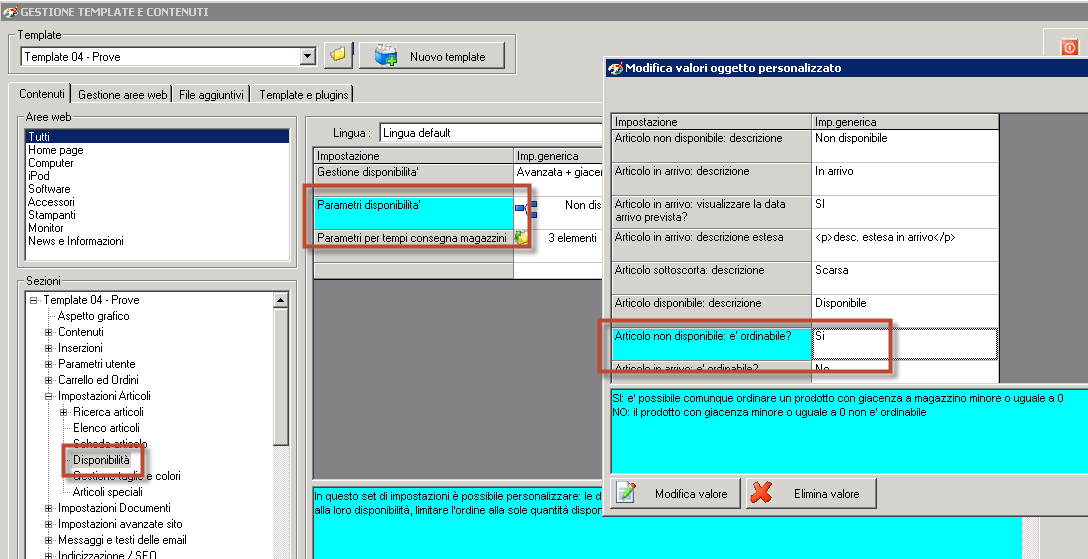Click the app icon in Modifica valori dialog title

[x=615, y=68]
